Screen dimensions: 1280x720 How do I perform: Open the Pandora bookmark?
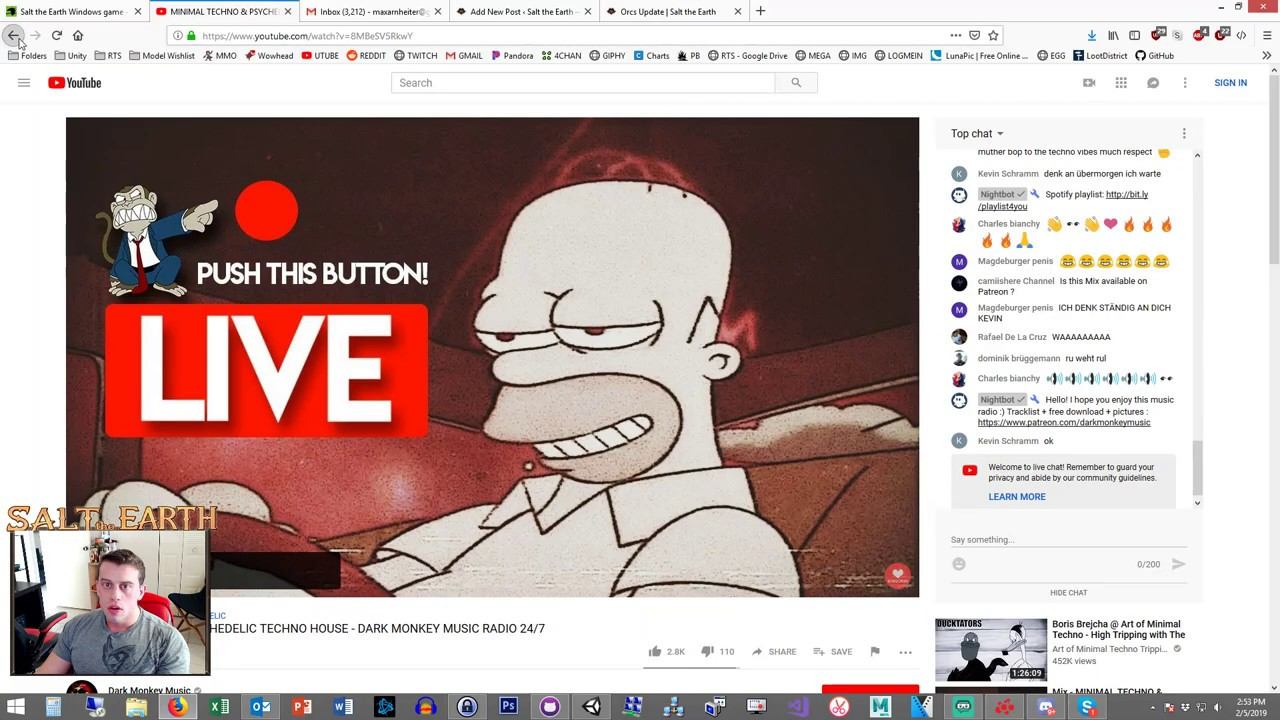coord(512,56)
